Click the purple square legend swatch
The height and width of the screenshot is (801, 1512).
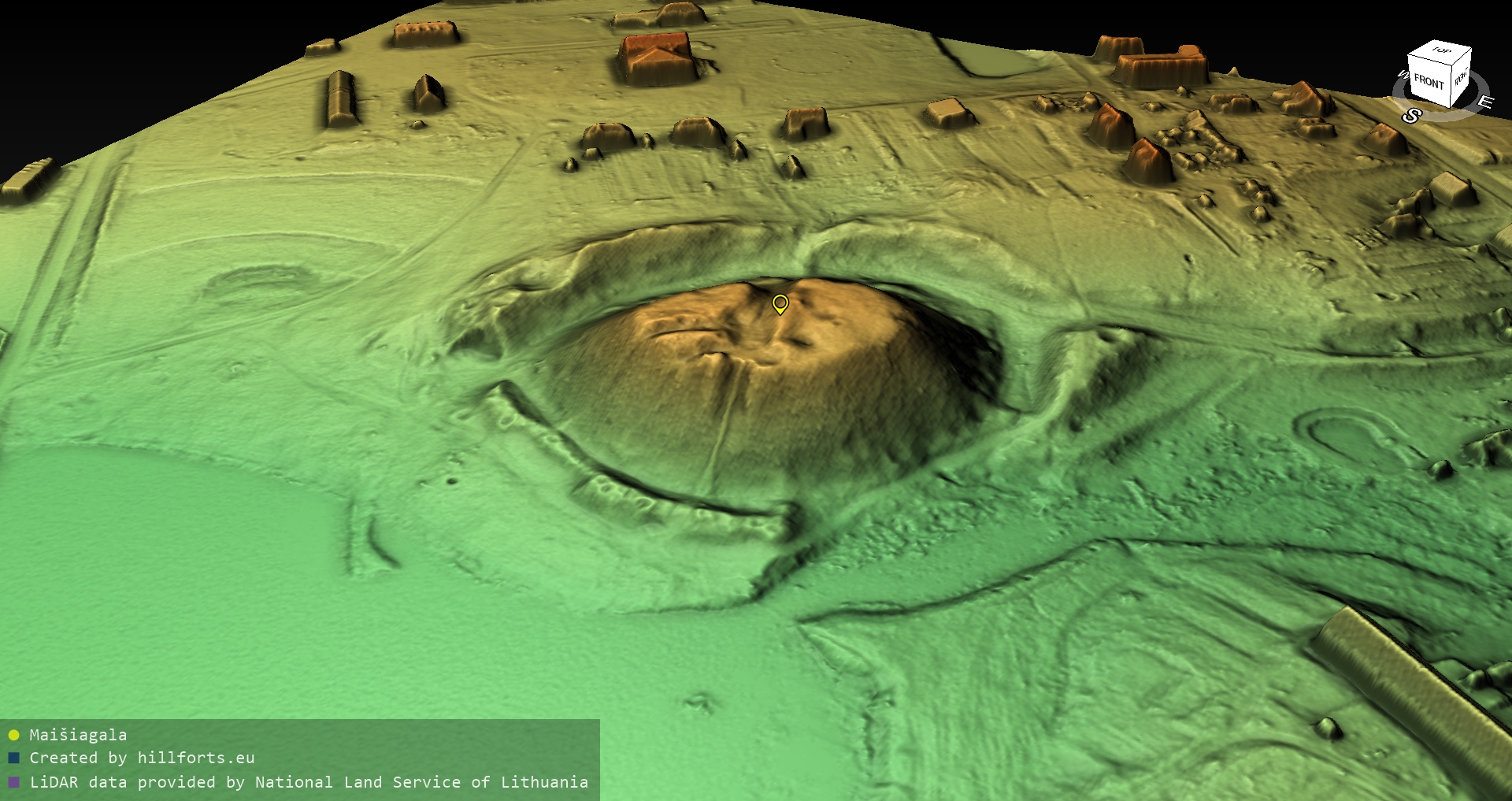coord(13,782)
